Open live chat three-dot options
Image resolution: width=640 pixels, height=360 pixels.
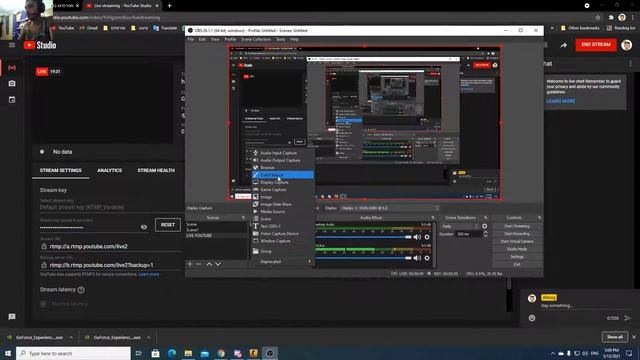[x=631, y=64]
